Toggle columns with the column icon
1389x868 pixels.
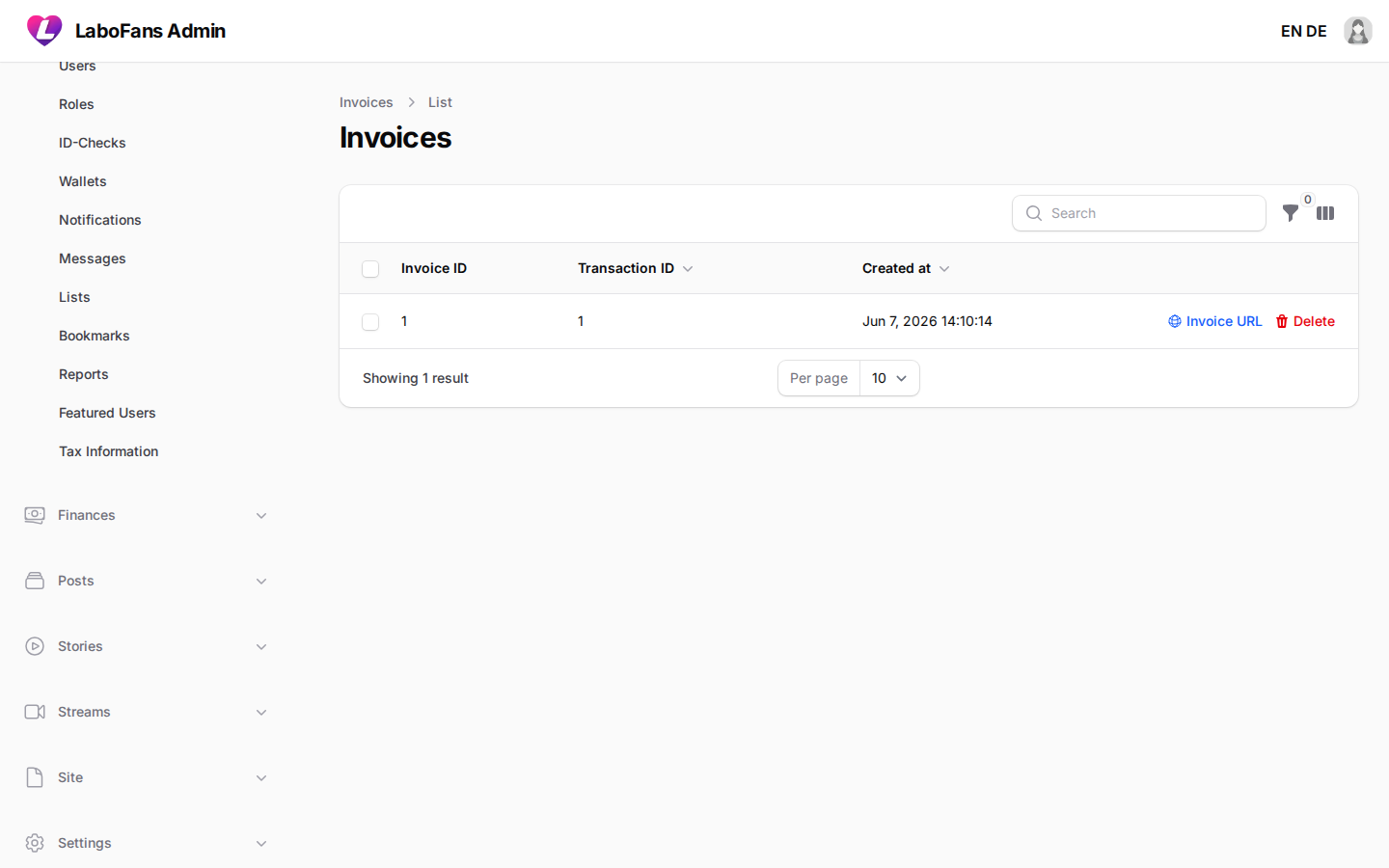[1325, 213]
